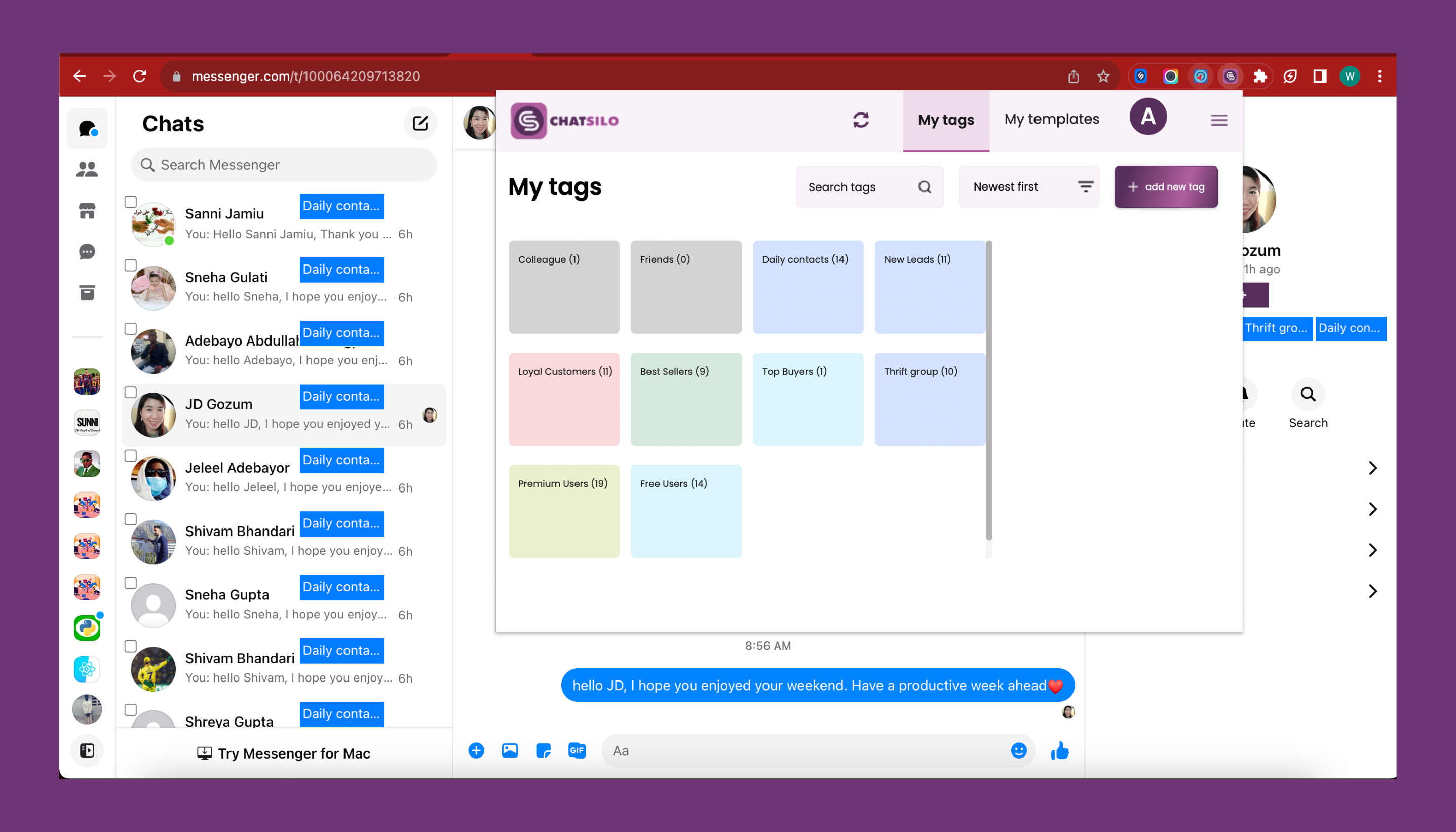Select the My tags tab

[945, 120]
